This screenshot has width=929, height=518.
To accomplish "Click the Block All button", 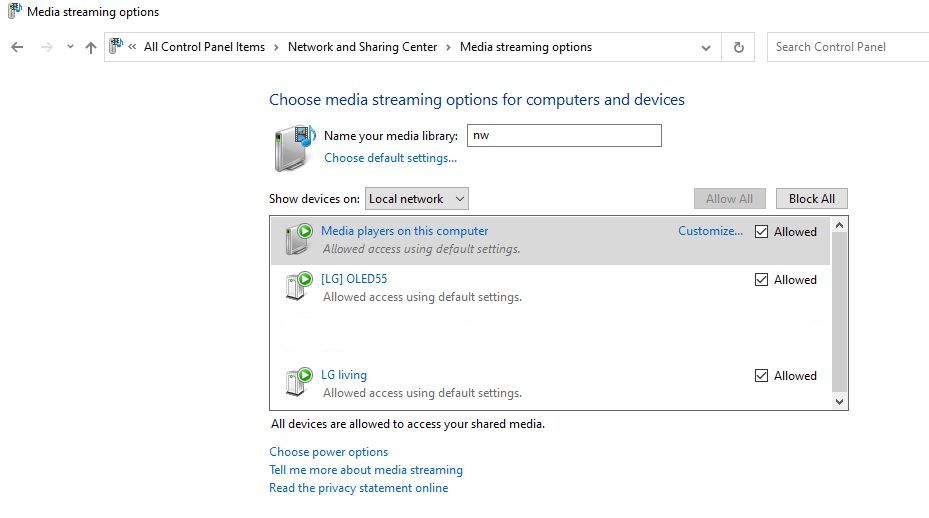I will [x=812, y=199].
